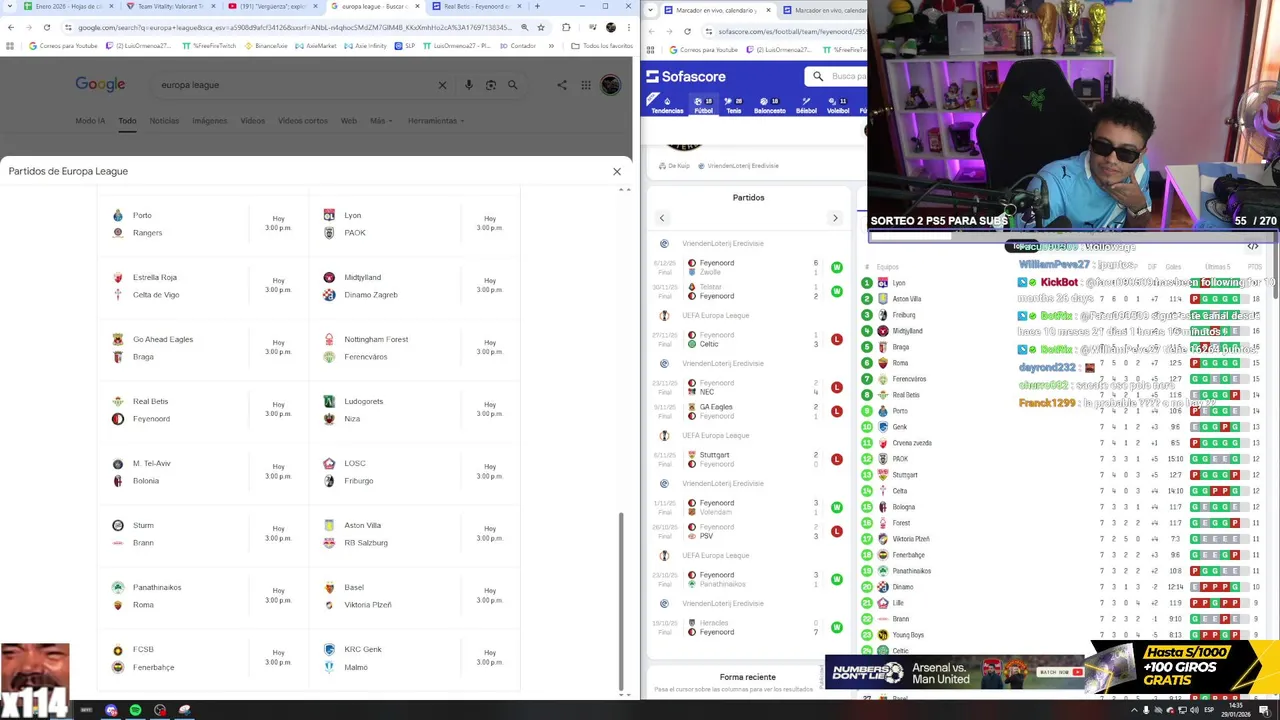Select Sofascore Fútbol sport
The image size is (1280, 720).
(704, 105)
